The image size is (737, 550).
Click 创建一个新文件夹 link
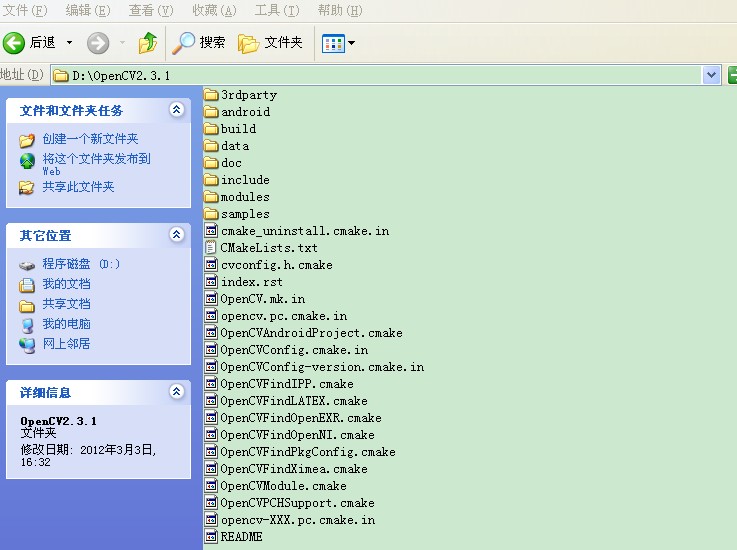click(x=90, y=139)
